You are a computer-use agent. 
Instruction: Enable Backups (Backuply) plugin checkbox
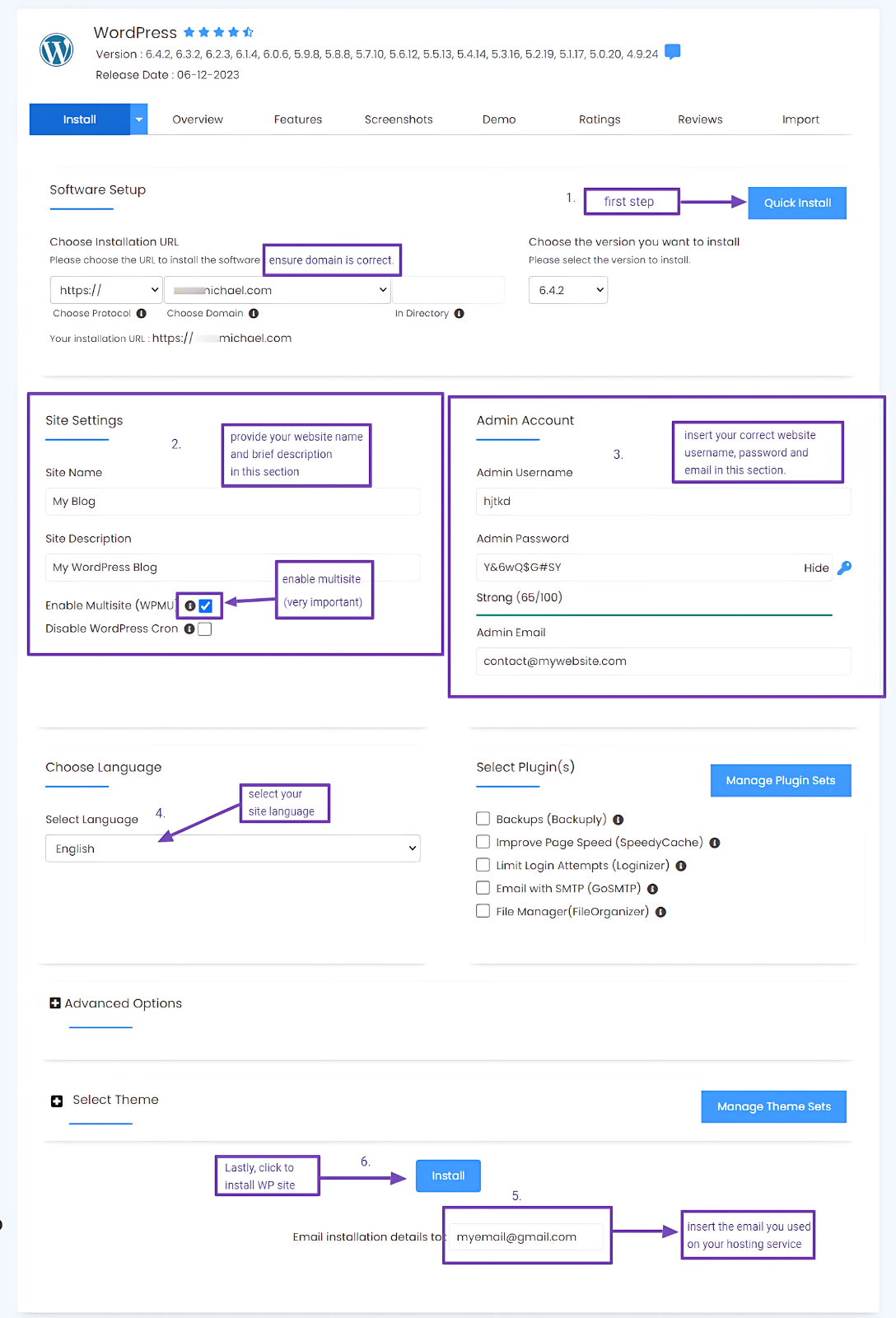pyautogui.click(x=483, y=819)
